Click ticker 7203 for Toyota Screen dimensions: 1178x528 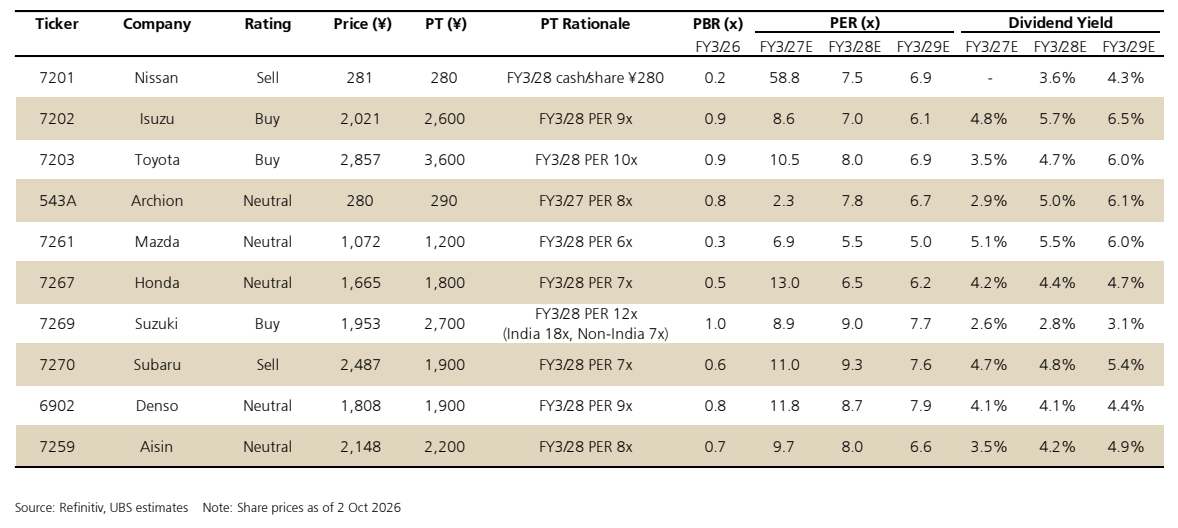(x=56, y=160)
